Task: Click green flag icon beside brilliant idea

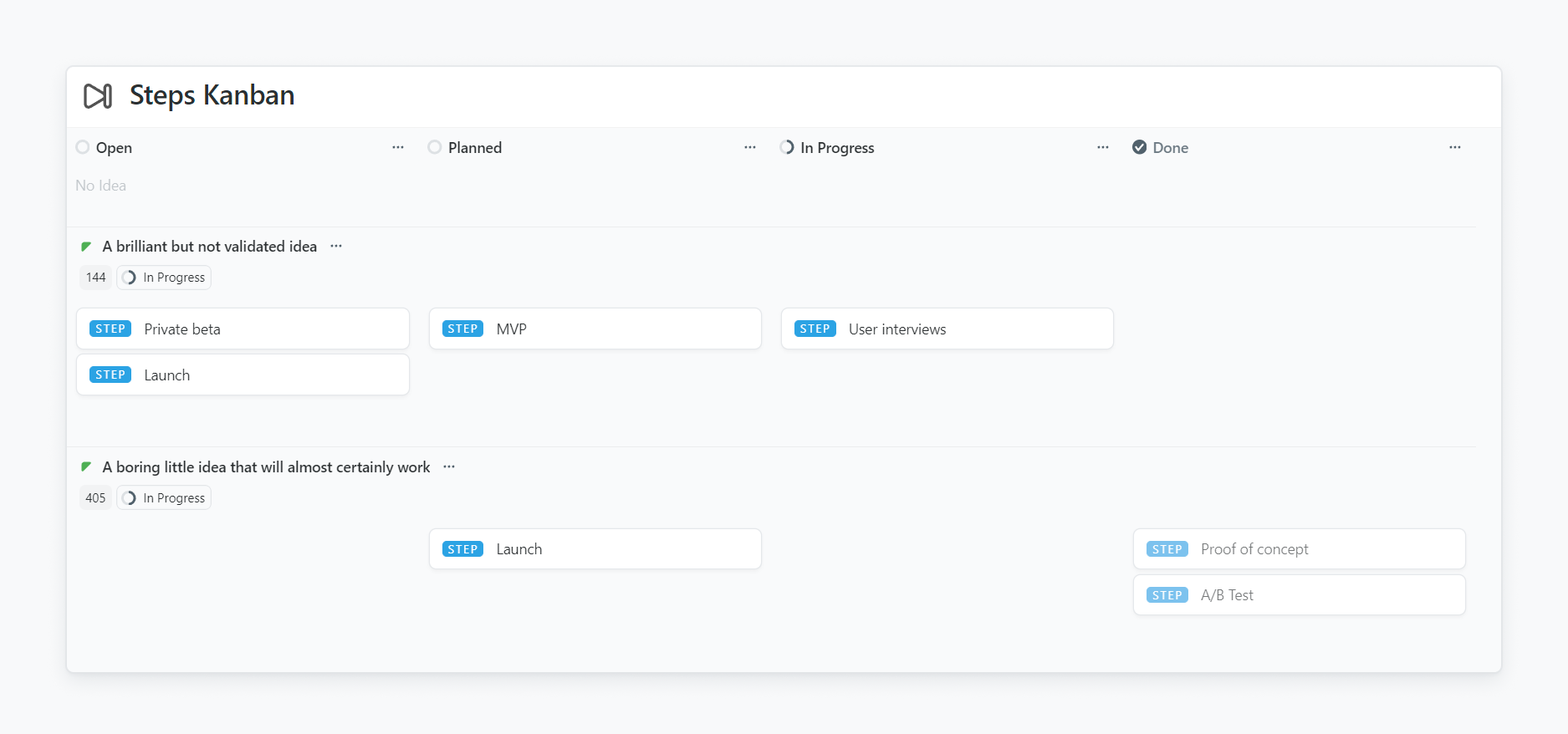Action: [x=86, y=247]
